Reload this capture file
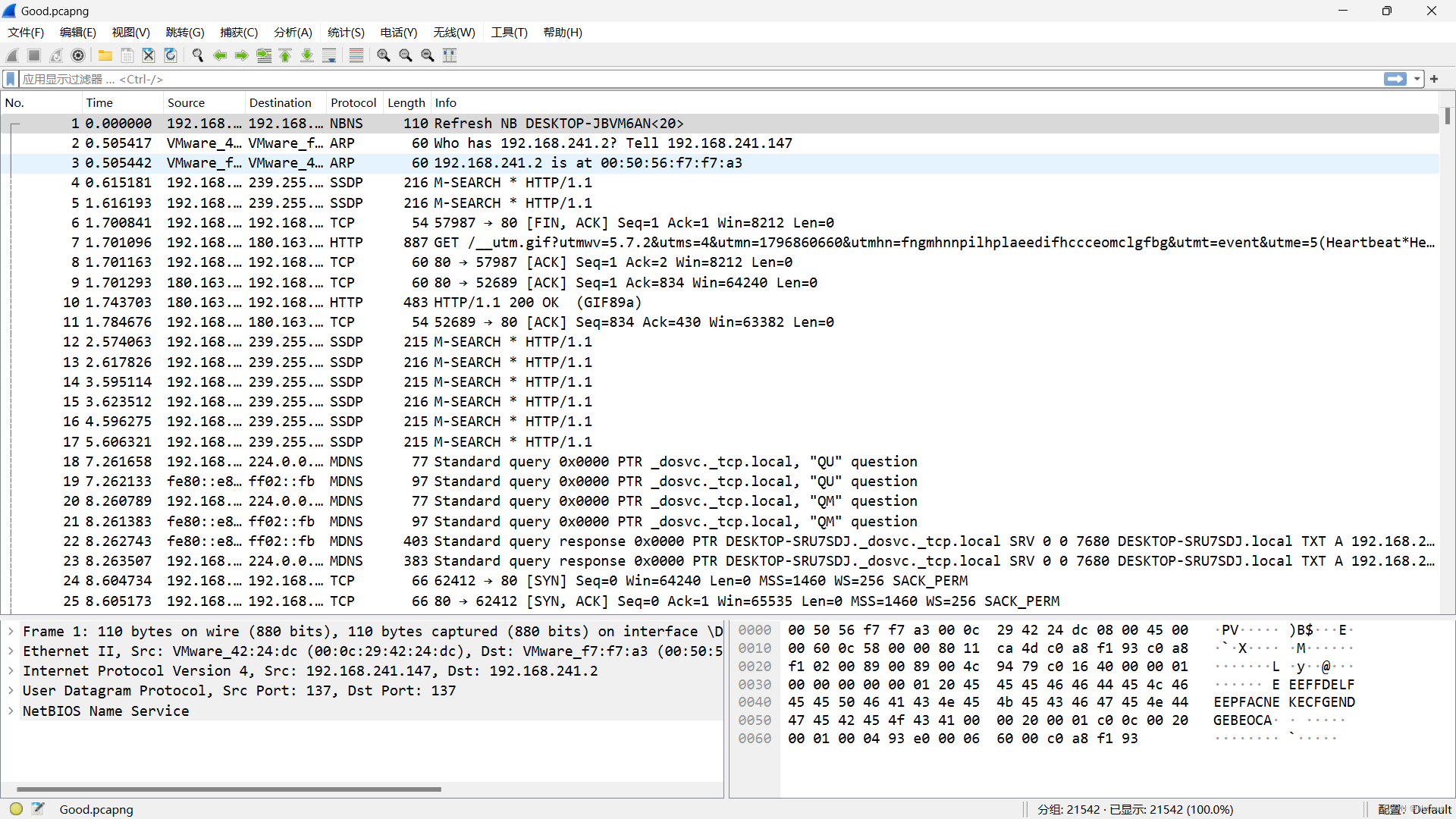Viewport: 1456px width, 819px height. [x=170, y=55]
